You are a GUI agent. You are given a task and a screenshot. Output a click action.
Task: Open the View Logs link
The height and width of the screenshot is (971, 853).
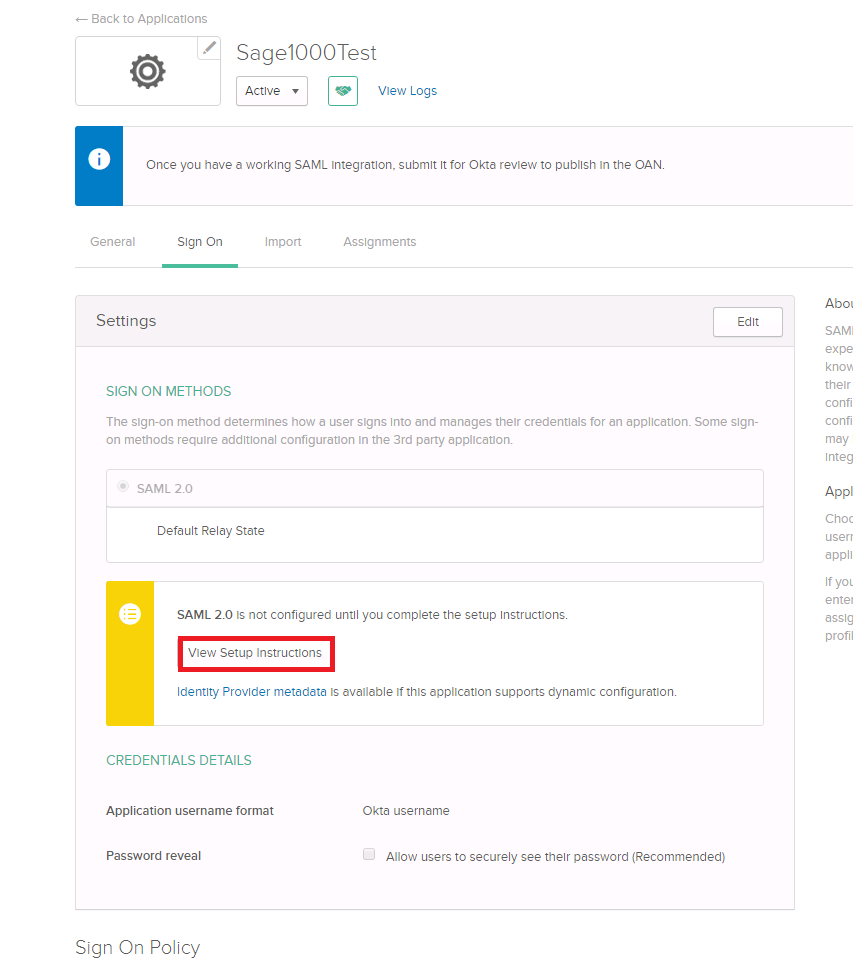click(408, 91)
